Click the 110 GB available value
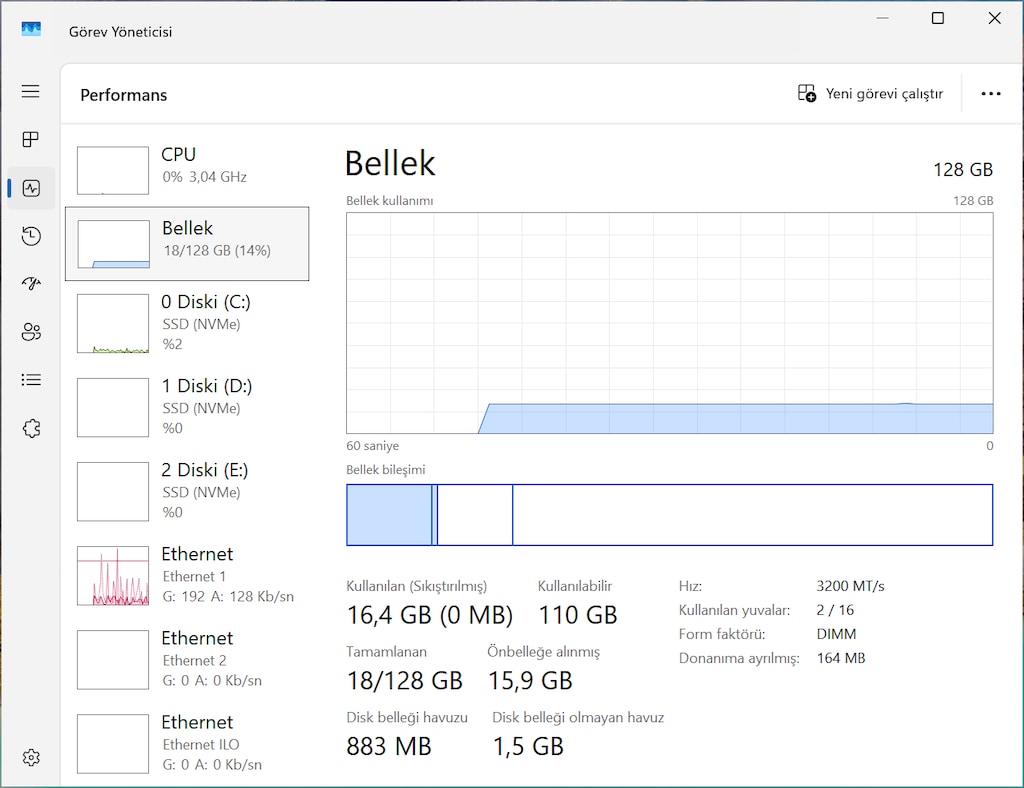This screenshot has width=1024, height=788. 577,615
